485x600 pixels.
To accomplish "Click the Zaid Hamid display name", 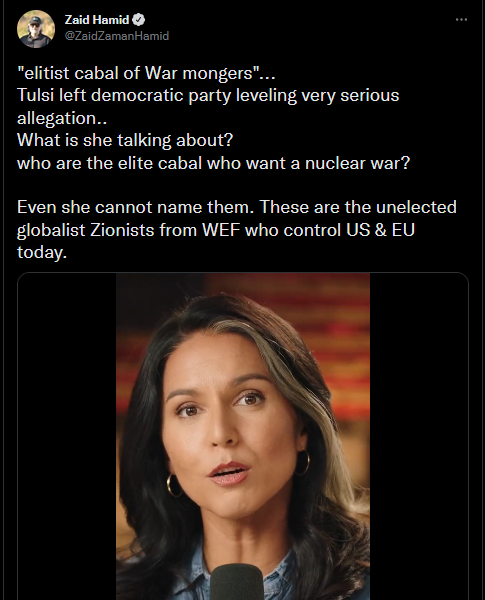I will tap(97, 20).
